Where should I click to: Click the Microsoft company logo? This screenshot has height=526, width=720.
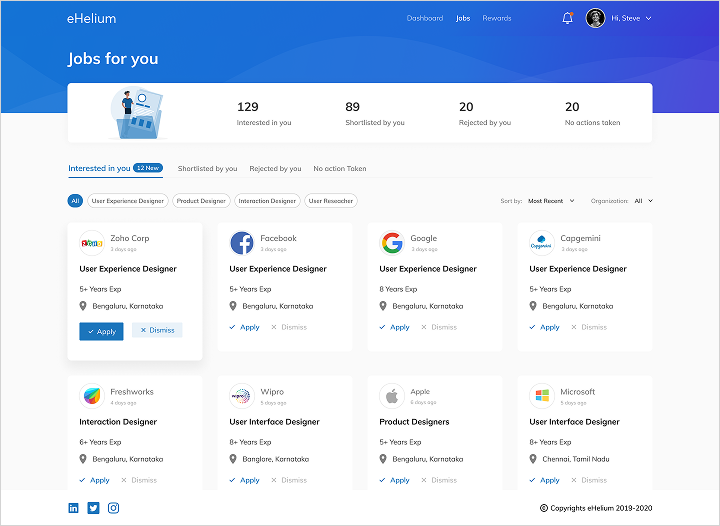pyautogui.click(x=542, y=396)
